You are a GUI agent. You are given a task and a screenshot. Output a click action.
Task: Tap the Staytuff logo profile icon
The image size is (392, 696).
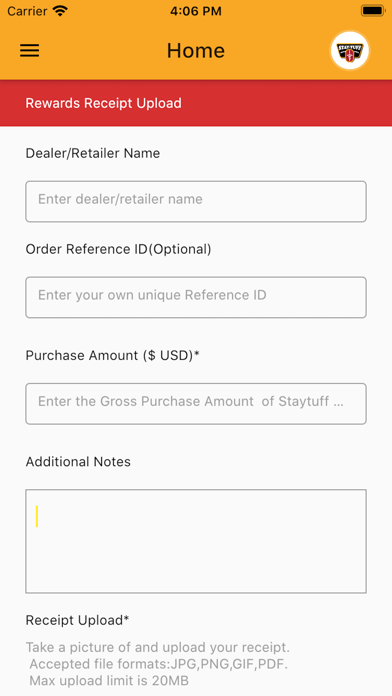point(350,51)
